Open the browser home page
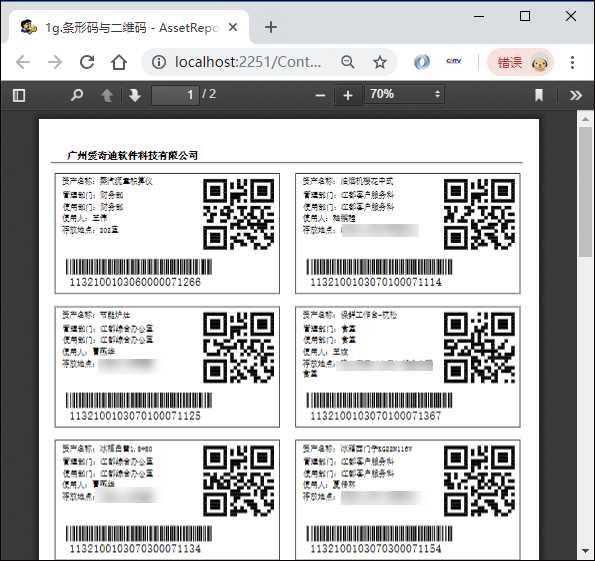The height and width of the screenshot is (561, 595). pyautogui.click(x=119, y=62)
